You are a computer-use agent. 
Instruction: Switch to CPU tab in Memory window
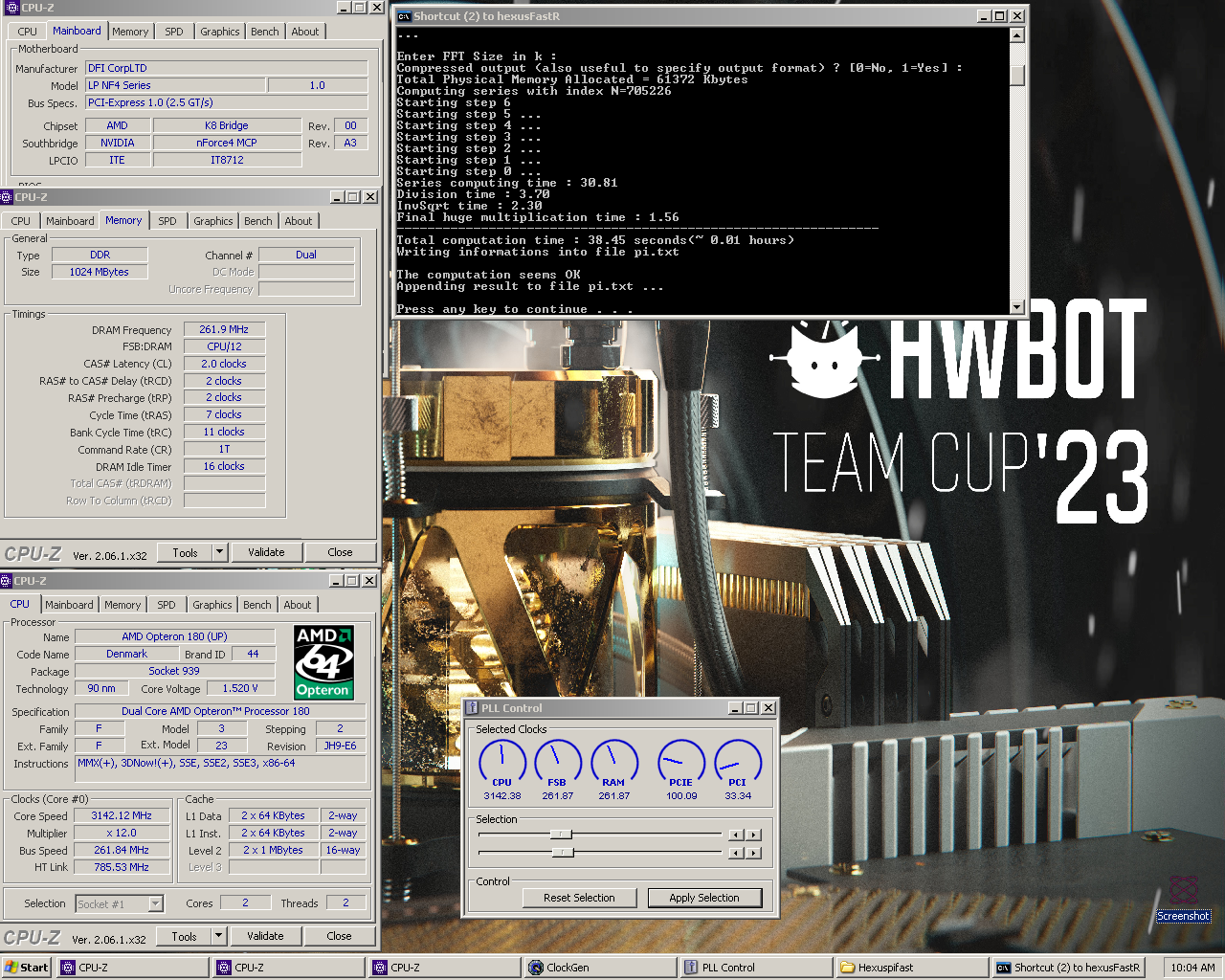(21, 221)
